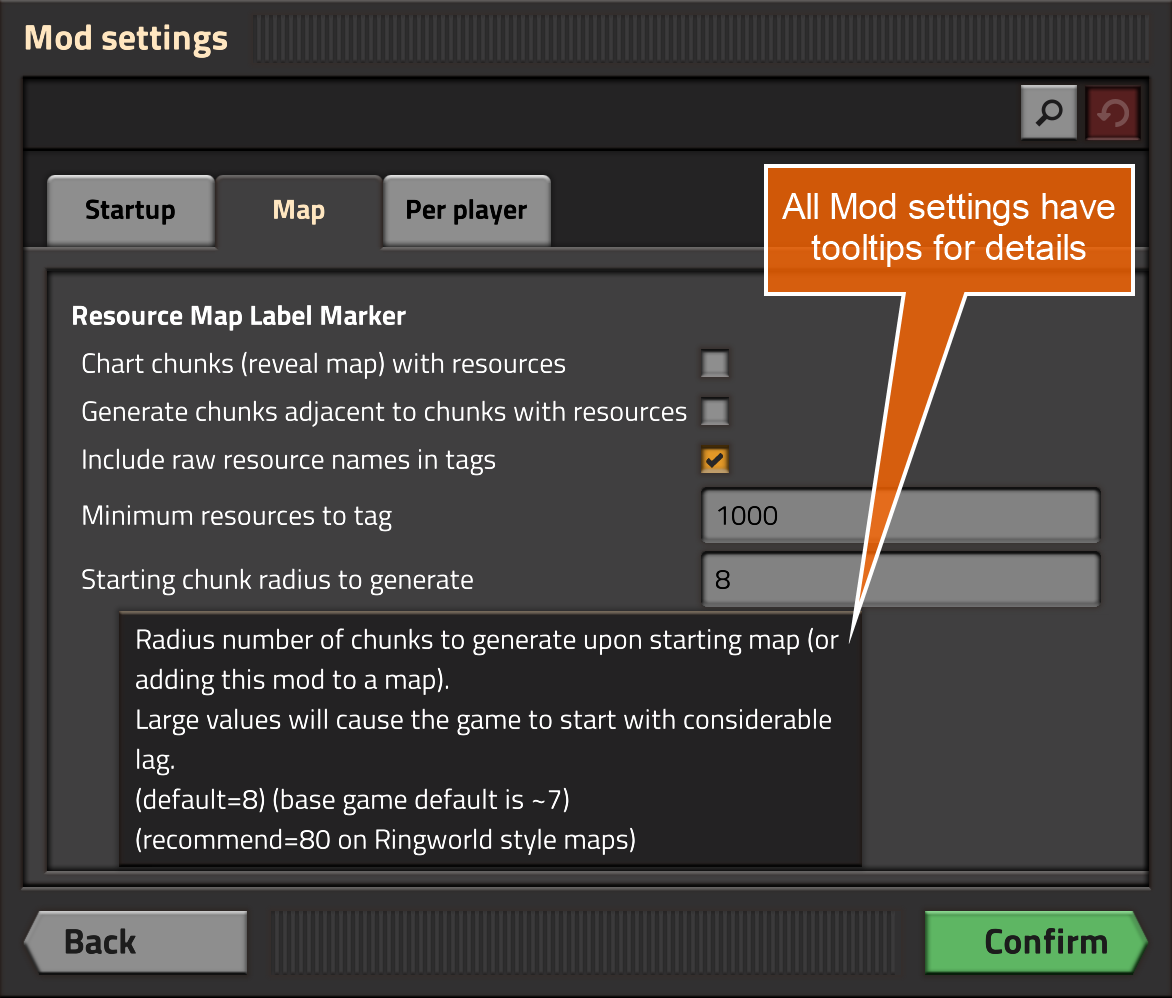The height and width of the screenshot is (998, 1172).
Task: Click the red reset settings icon
Action: coord(1113,114)
